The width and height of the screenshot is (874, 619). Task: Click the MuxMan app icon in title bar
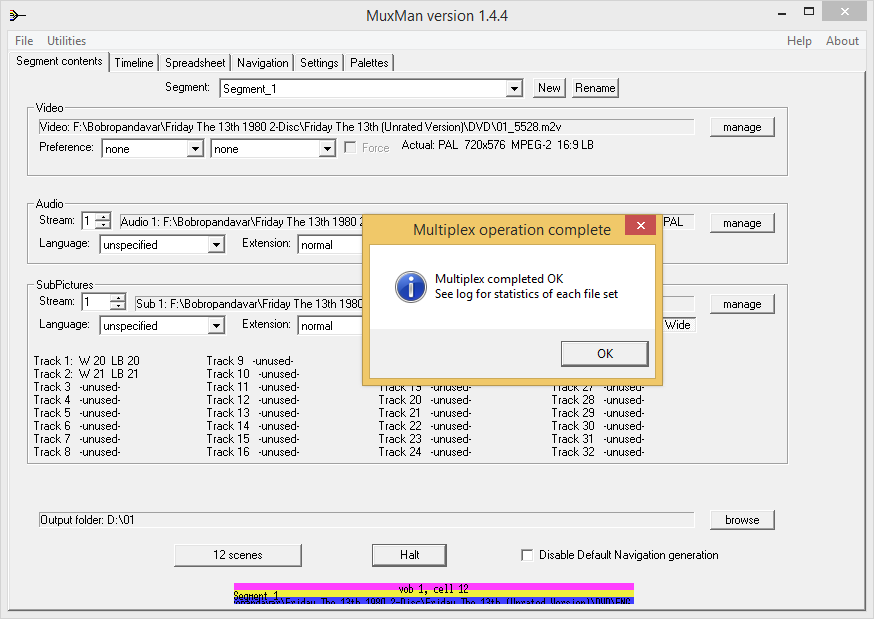(x=17, y=16)
